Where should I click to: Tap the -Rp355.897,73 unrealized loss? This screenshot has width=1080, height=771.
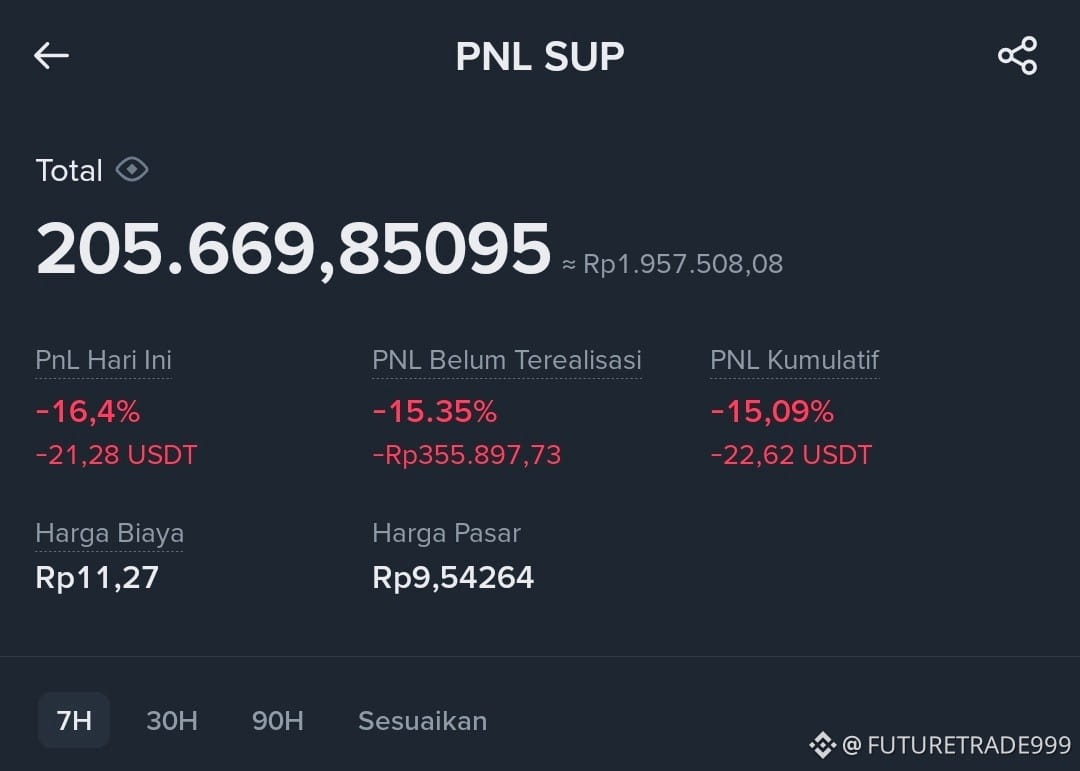(466, 455)
